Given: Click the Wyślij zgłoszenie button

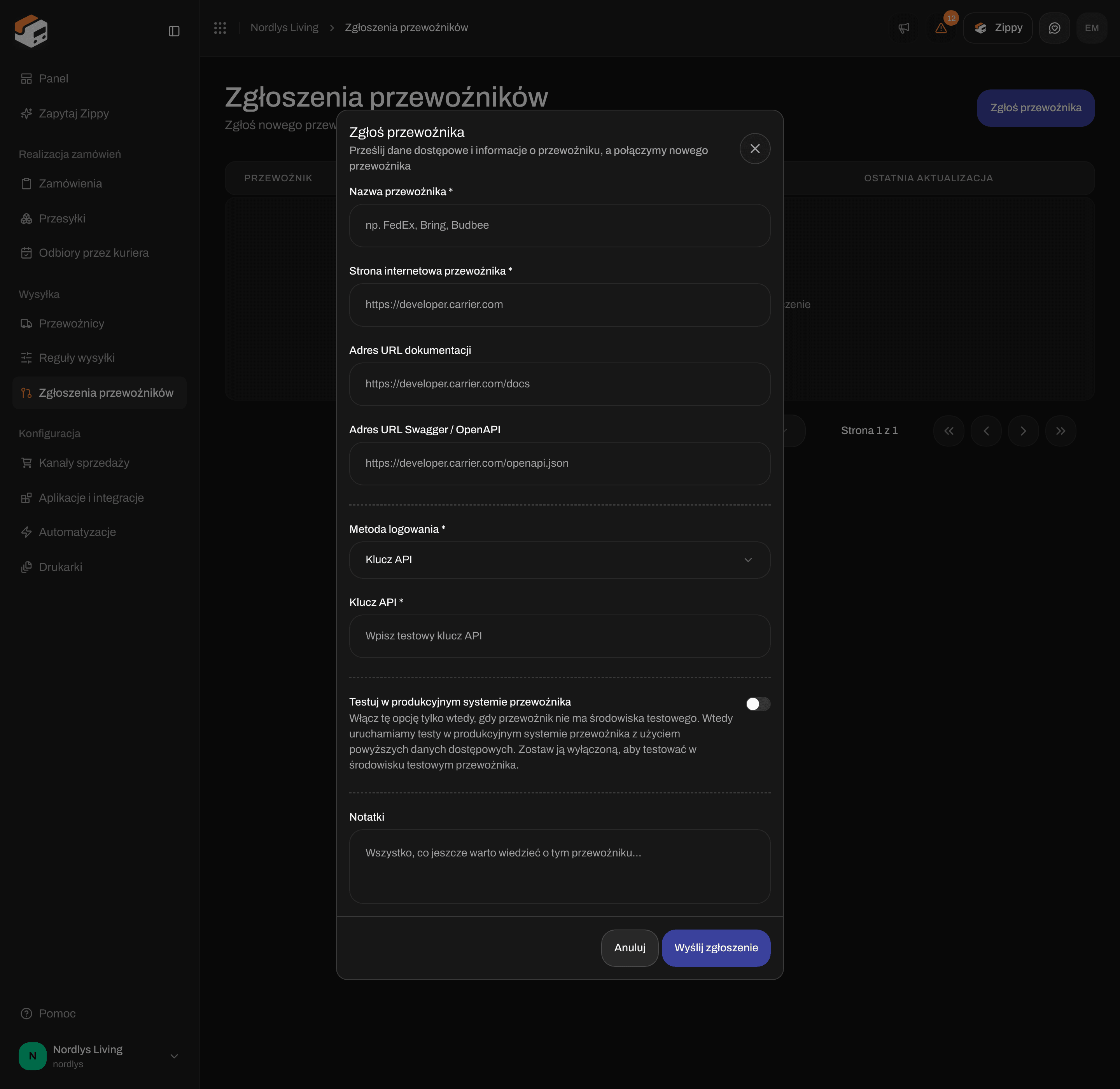Looking at the screenshot, I should tap(716, 948).
